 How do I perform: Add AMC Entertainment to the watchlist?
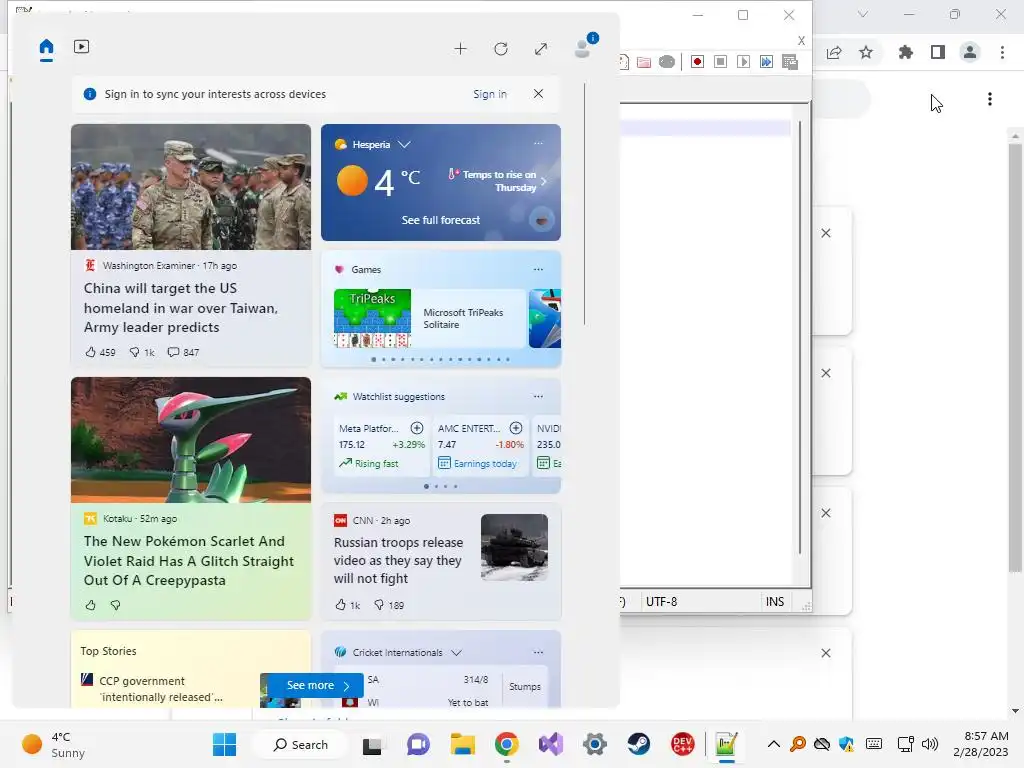coord(516,428)
